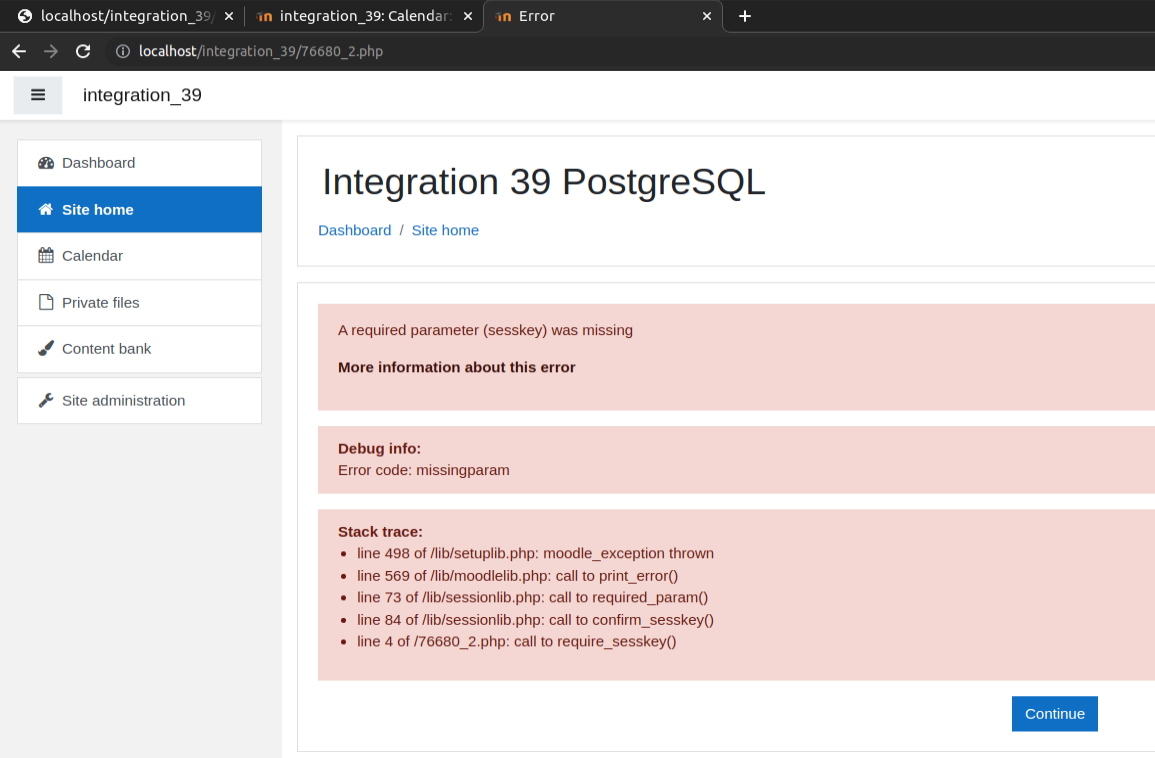Click the Error code: missingparam text
The width and height of the screenshot is (1155, 758).
pyautogui.click(x=424, y=470)
